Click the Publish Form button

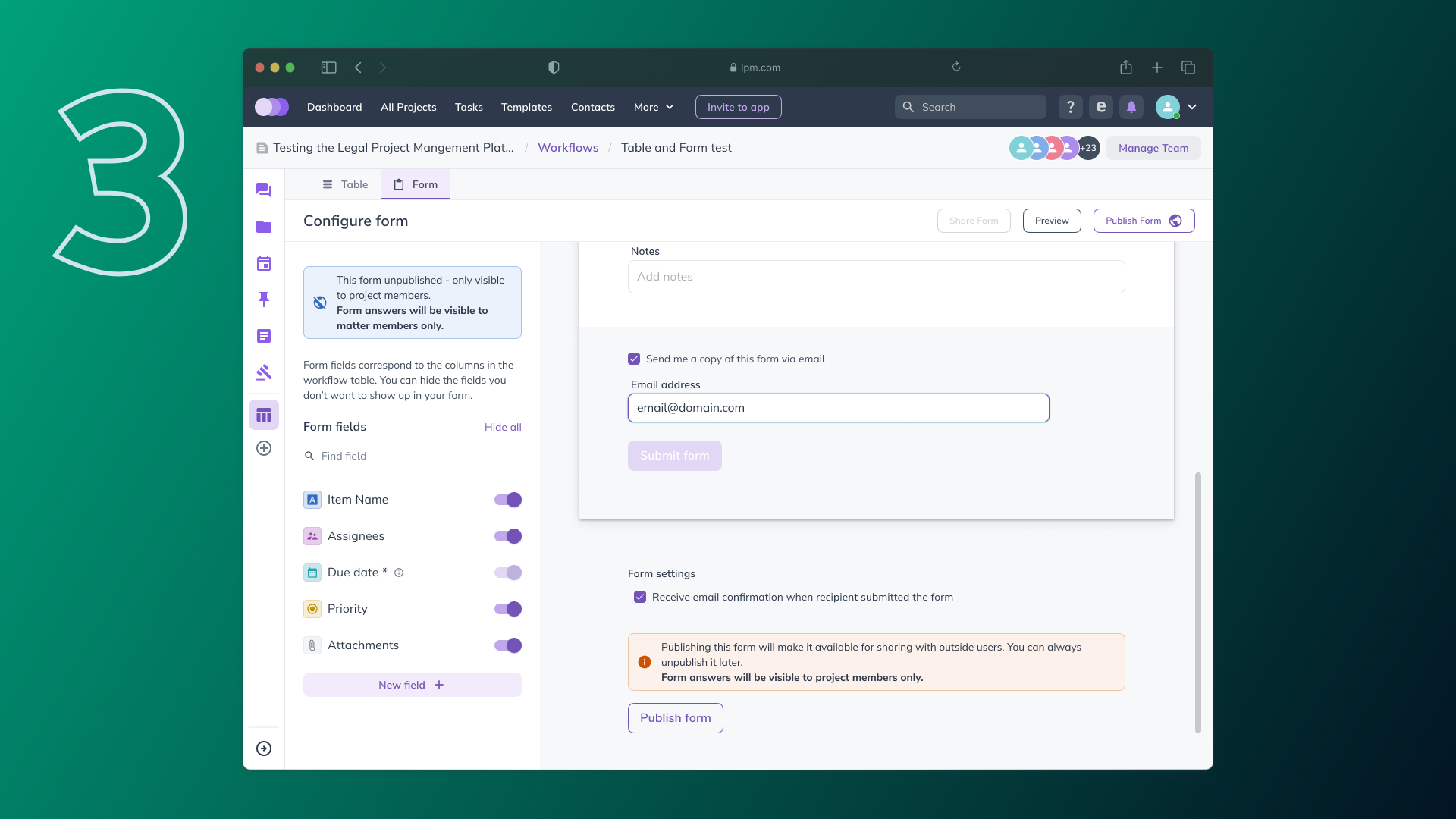coord(1143,220)
